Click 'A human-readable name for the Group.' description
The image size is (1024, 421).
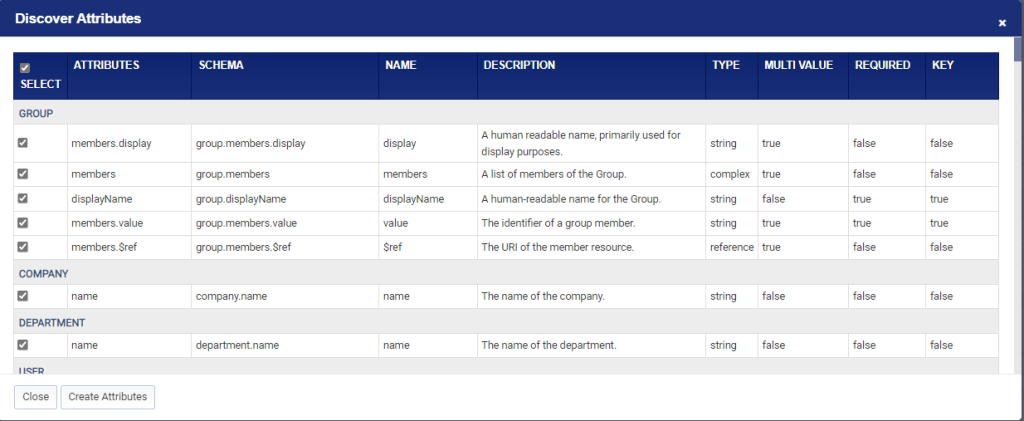pyautogui.click(x=571, y=199)
